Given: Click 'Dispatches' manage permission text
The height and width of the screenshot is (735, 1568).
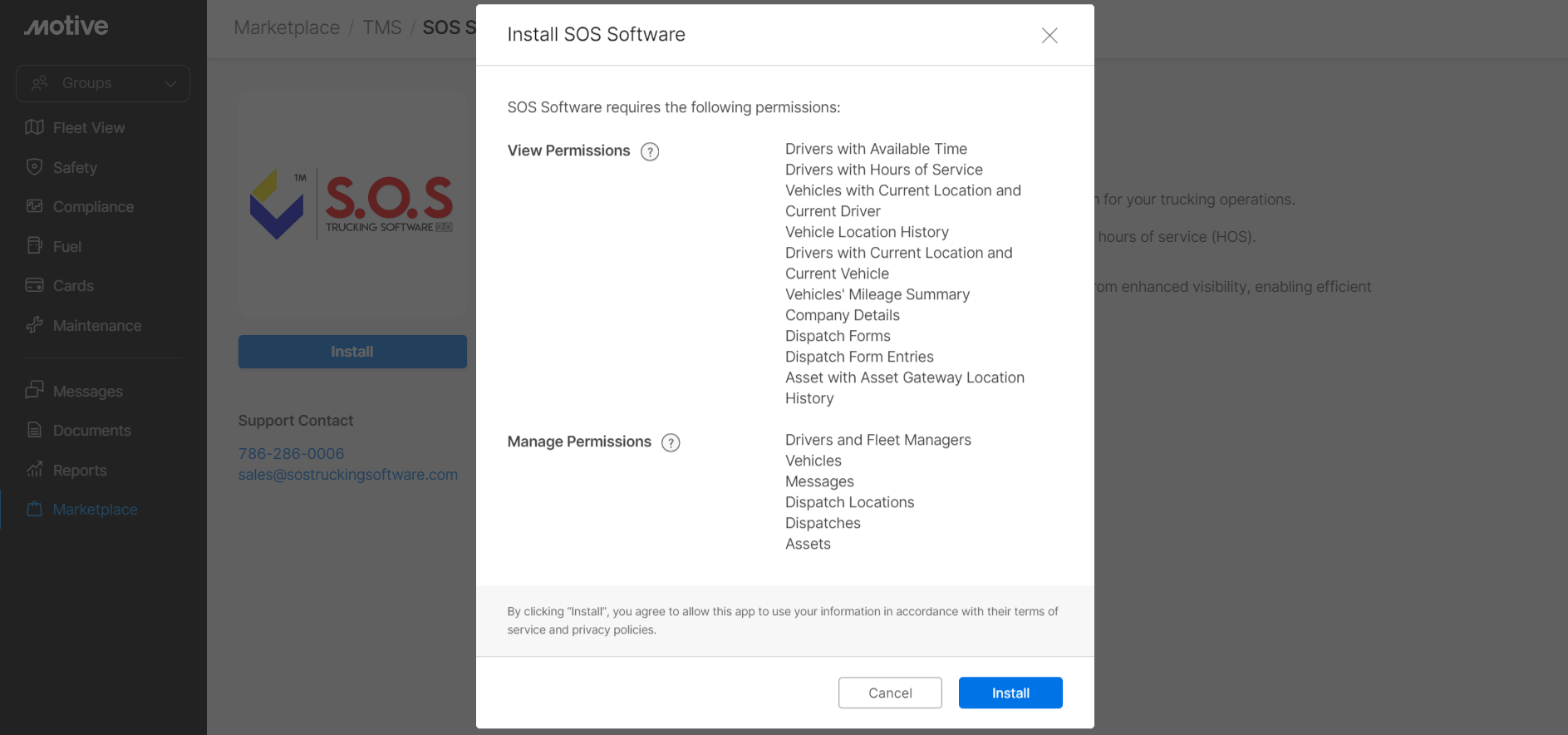Looking at the screenshot, I should [x=823, y=523].
